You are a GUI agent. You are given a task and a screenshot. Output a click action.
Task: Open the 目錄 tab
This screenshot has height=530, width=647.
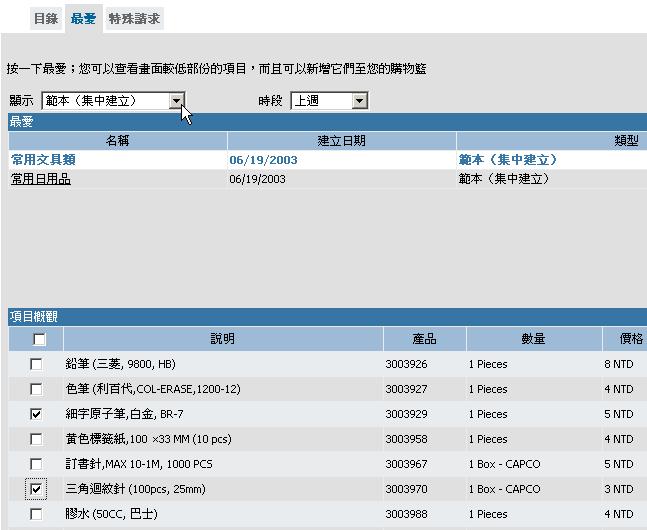tap(46, 19)
